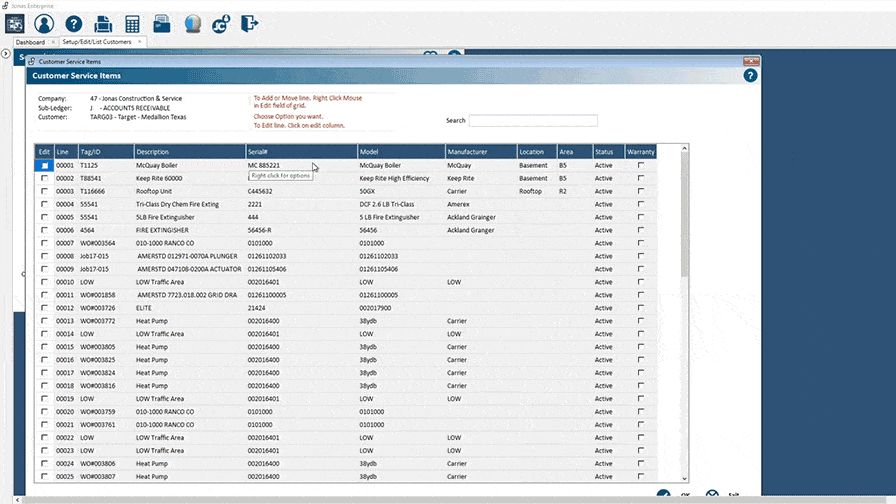Screen dimensions: 896x504
Task: Tick Edit checkbox for line 00025
Action: point(45,477)
